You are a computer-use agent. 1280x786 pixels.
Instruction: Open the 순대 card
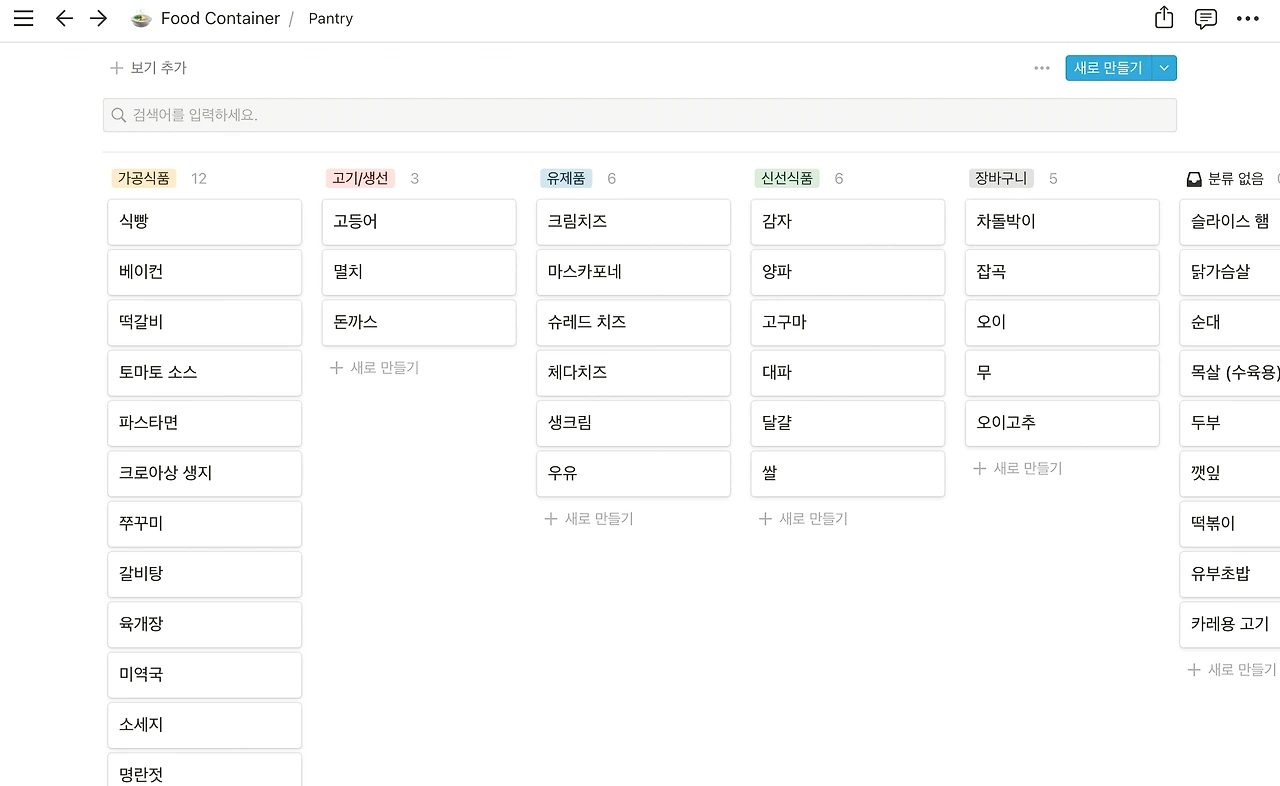(x=1230, y=322)
